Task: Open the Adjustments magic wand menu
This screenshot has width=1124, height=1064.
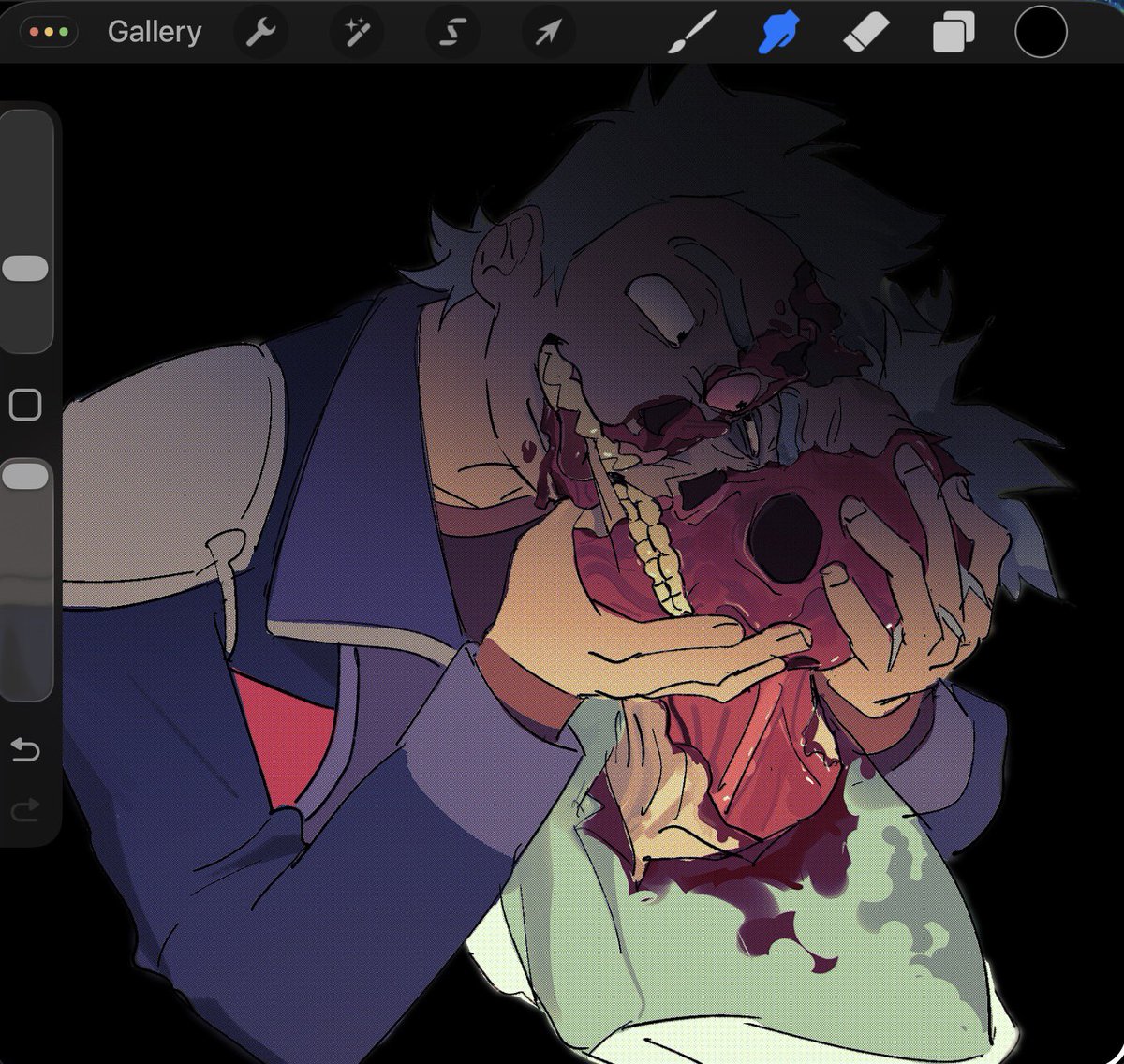Action: (x=357, y=33)
